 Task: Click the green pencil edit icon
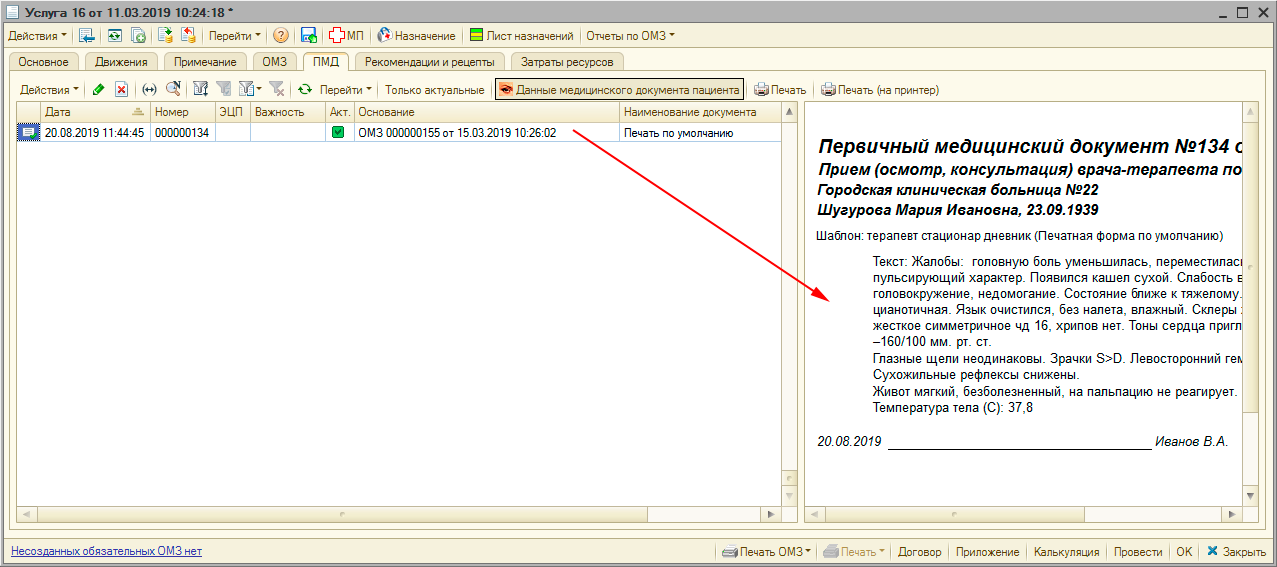98,90
